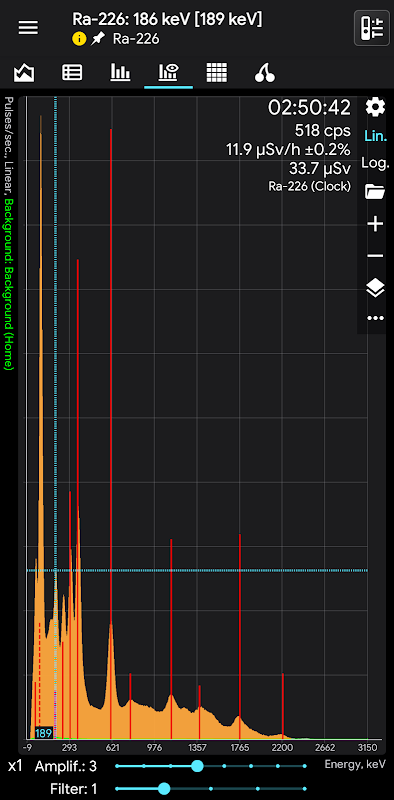Screen dimensions: 394x800
Task: Open the bar histogram tab
Action: [120, 73]
